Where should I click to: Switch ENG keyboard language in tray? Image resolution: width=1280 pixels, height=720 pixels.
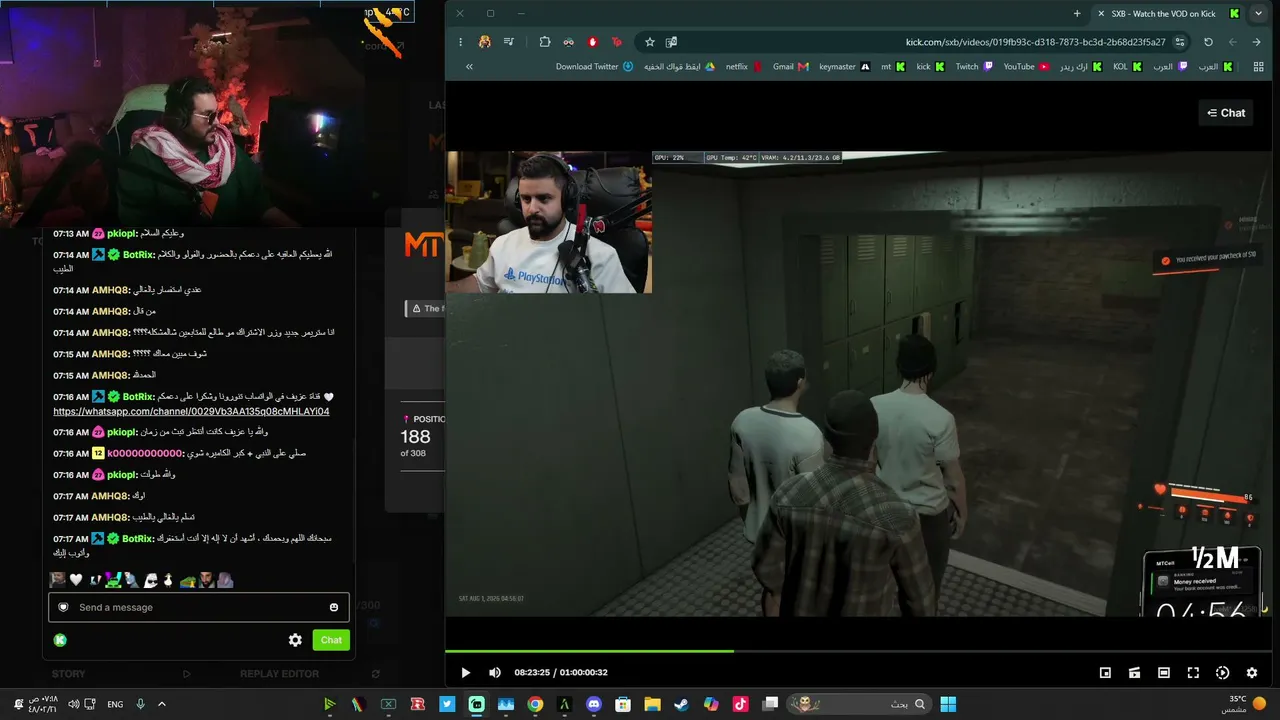(115, 704)
